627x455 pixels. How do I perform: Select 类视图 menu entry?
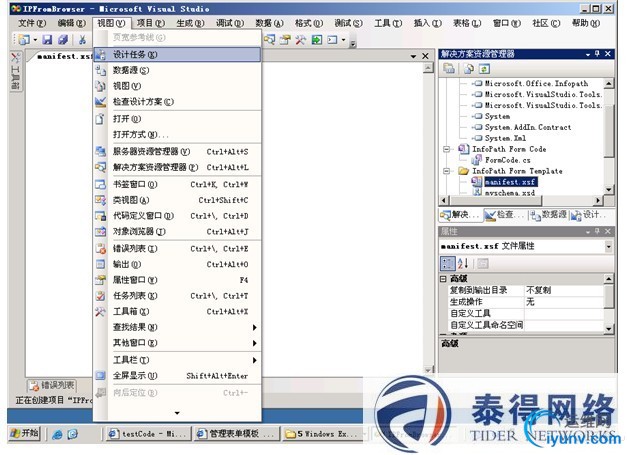pos(177,200)
